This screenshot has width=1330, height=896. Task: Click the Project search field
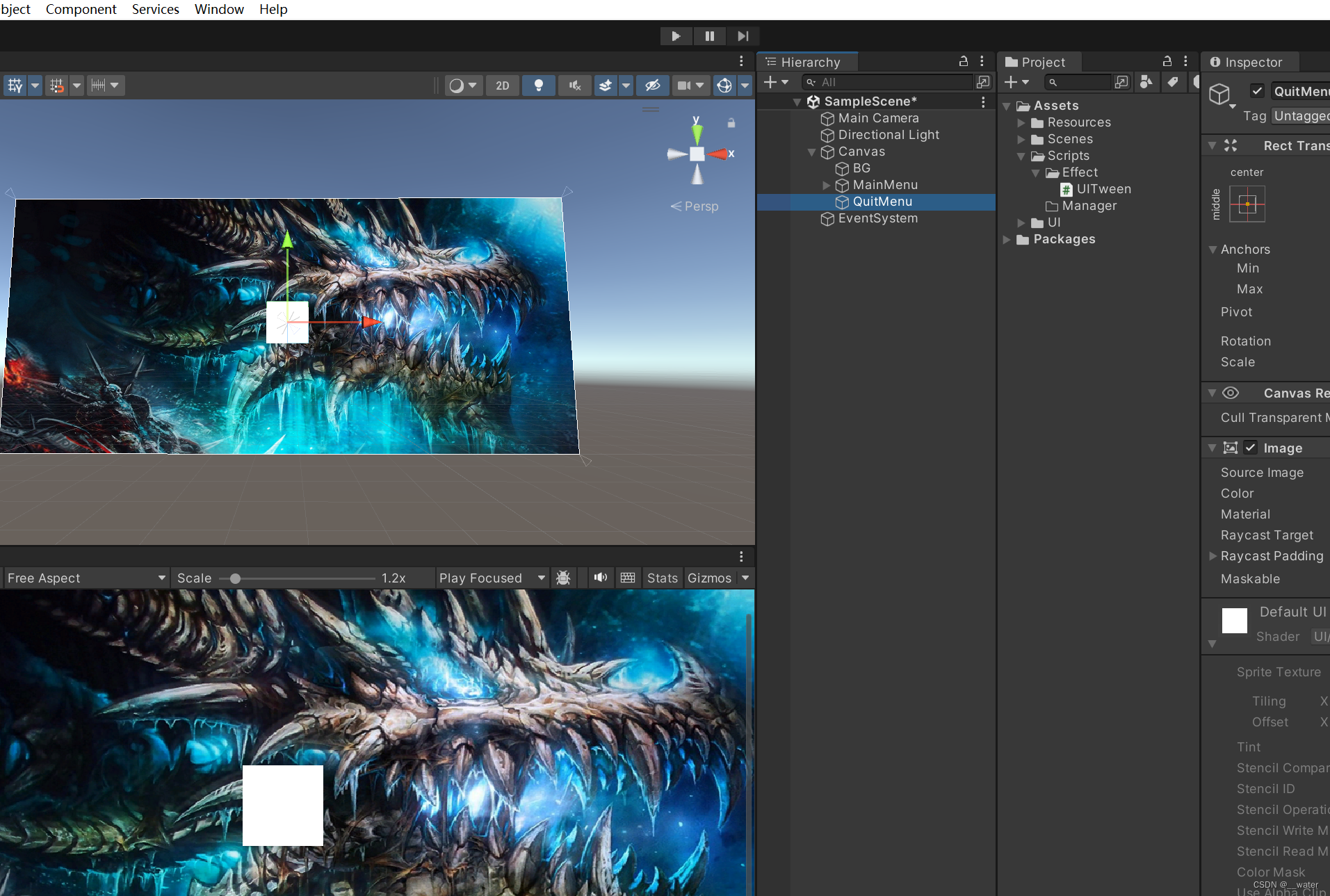click(1078, 82)
